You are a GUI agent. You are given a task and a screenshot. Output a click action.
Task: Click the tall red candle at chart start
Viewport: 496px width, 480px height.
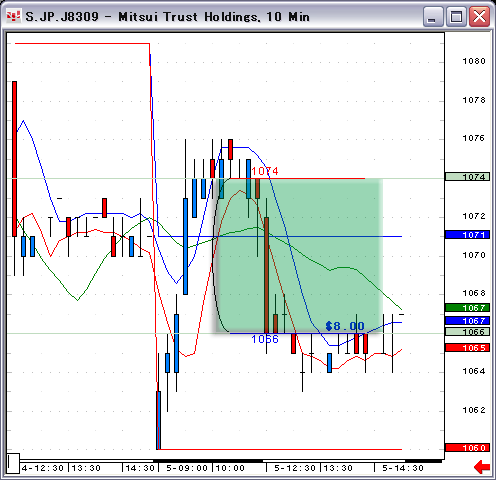click(x=14, y=159)
